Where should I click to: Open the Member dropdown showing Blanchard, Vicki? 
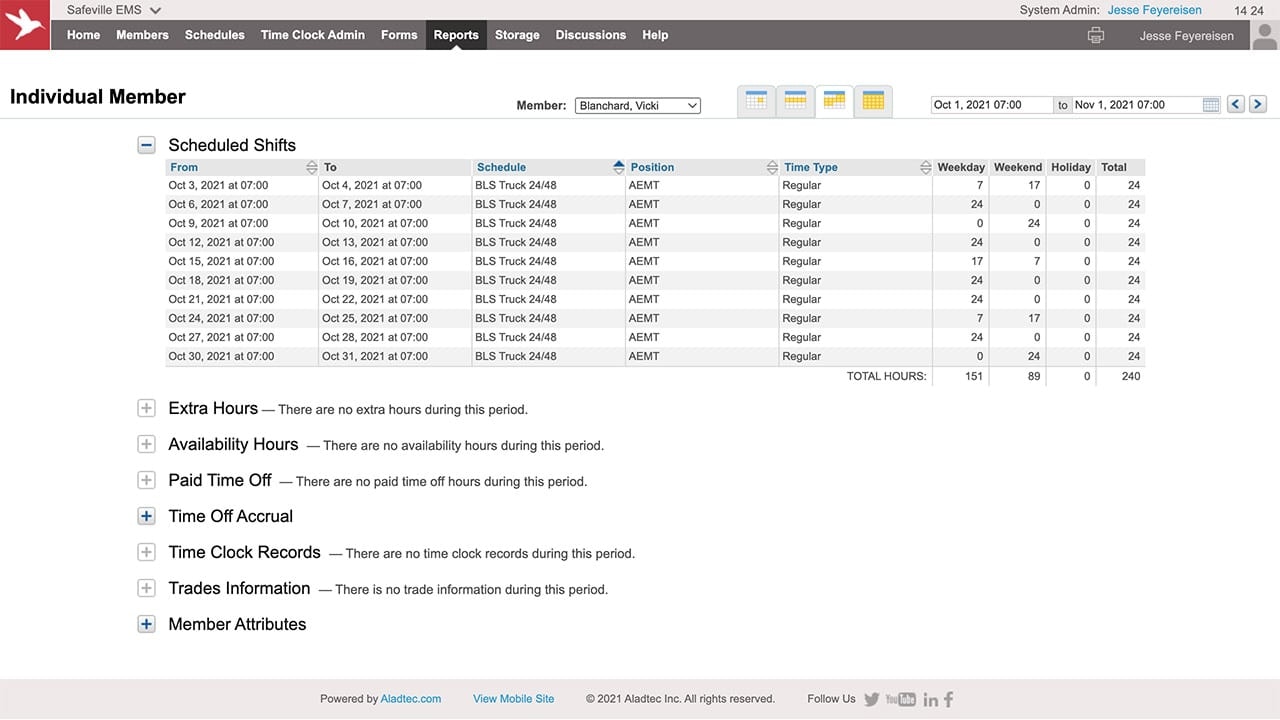pos(638,105)
